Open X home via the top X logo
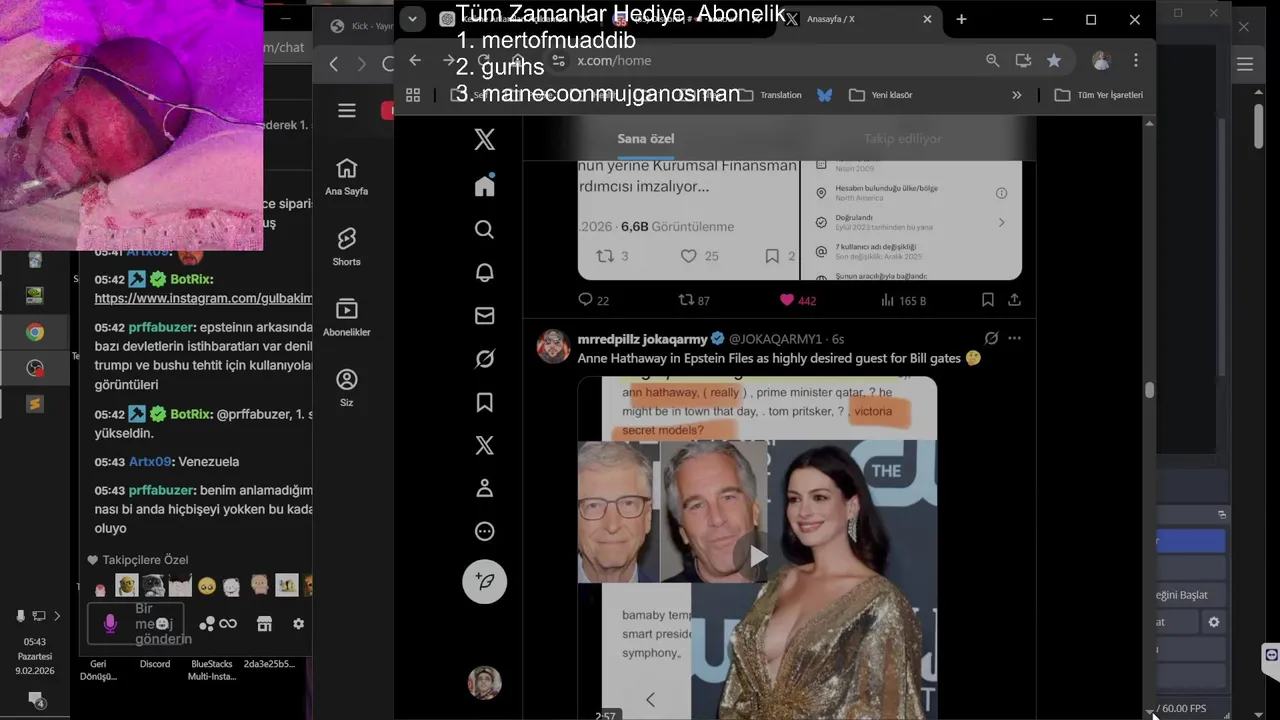Screen dimensions: 1280x720 [x=484, y=139]
